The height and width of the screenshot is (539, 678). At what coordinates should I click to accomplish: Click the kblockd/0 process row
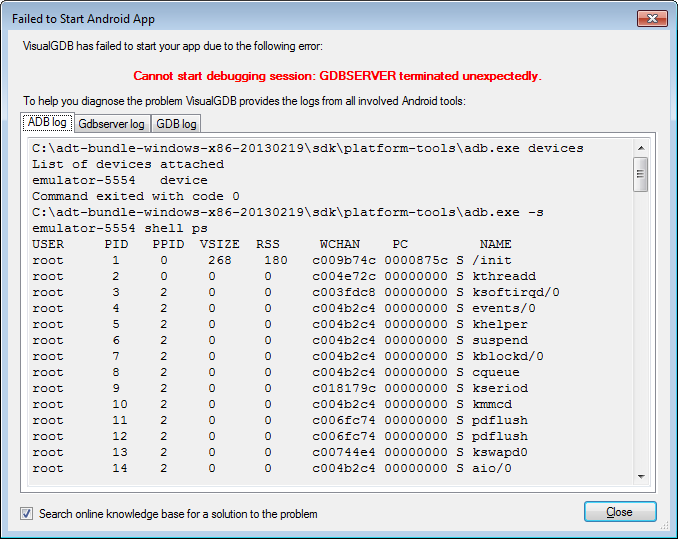(x=288, y=356)
